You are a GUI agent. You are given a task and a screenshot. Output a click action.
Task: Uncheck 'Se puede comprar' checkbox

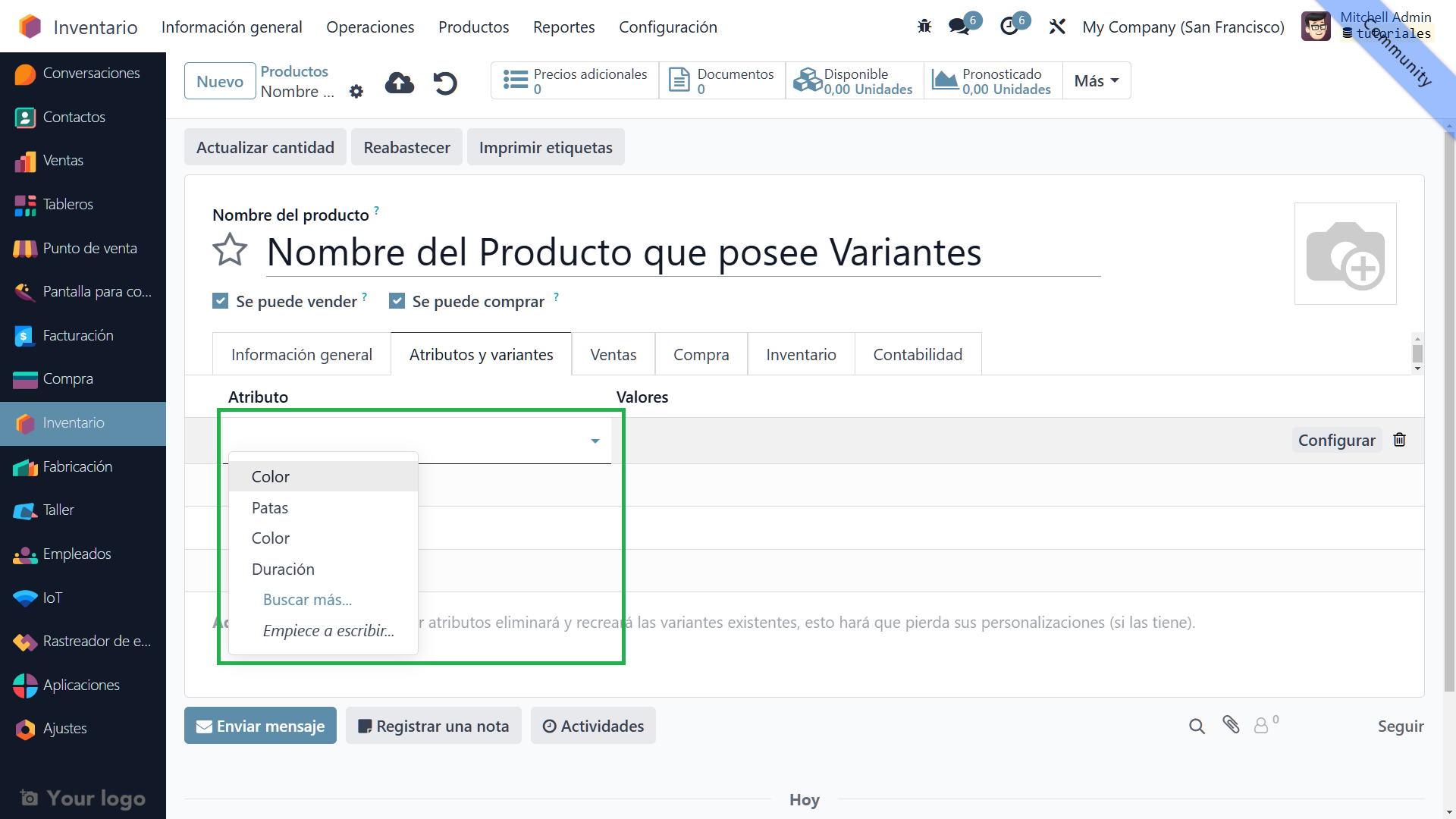point(397,301)
